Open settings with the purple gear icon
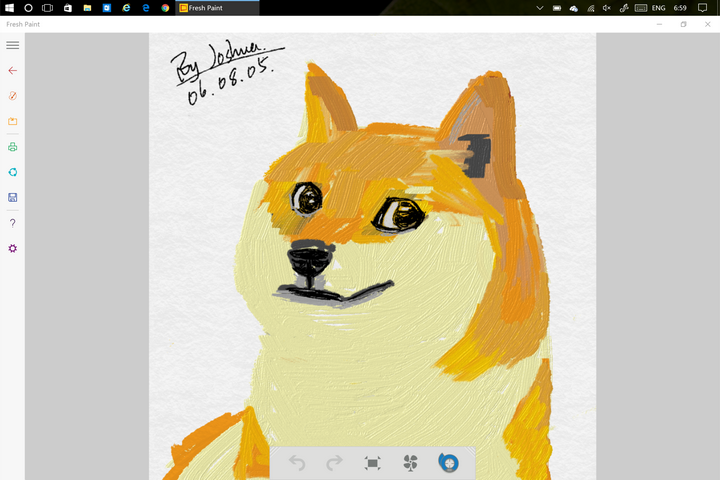The image size is (720, 480). tap(12, 248)
